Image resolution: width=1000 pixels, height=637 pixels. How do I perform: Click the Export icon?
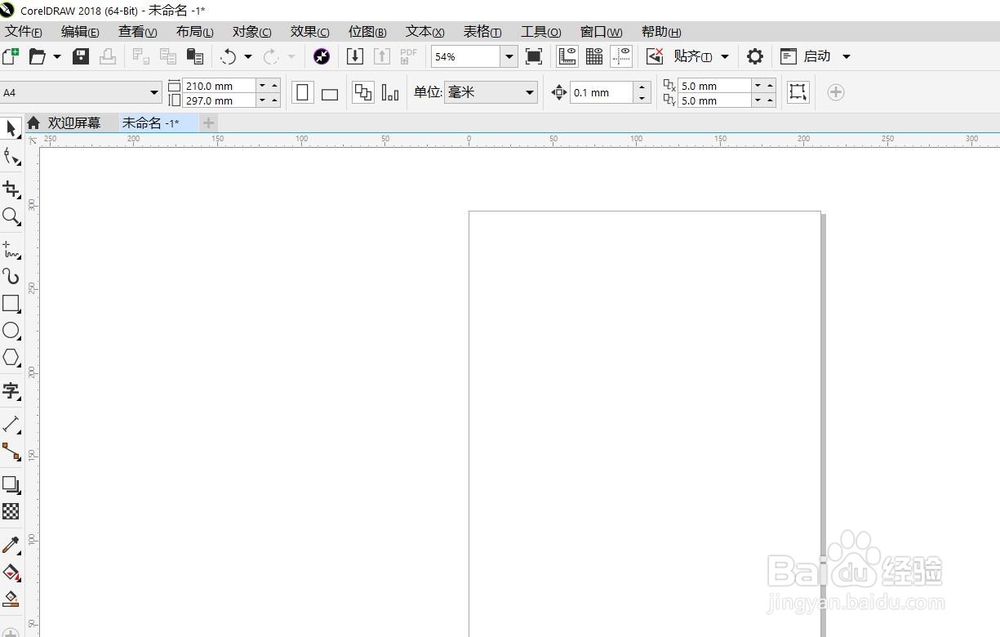pos(381,56)
